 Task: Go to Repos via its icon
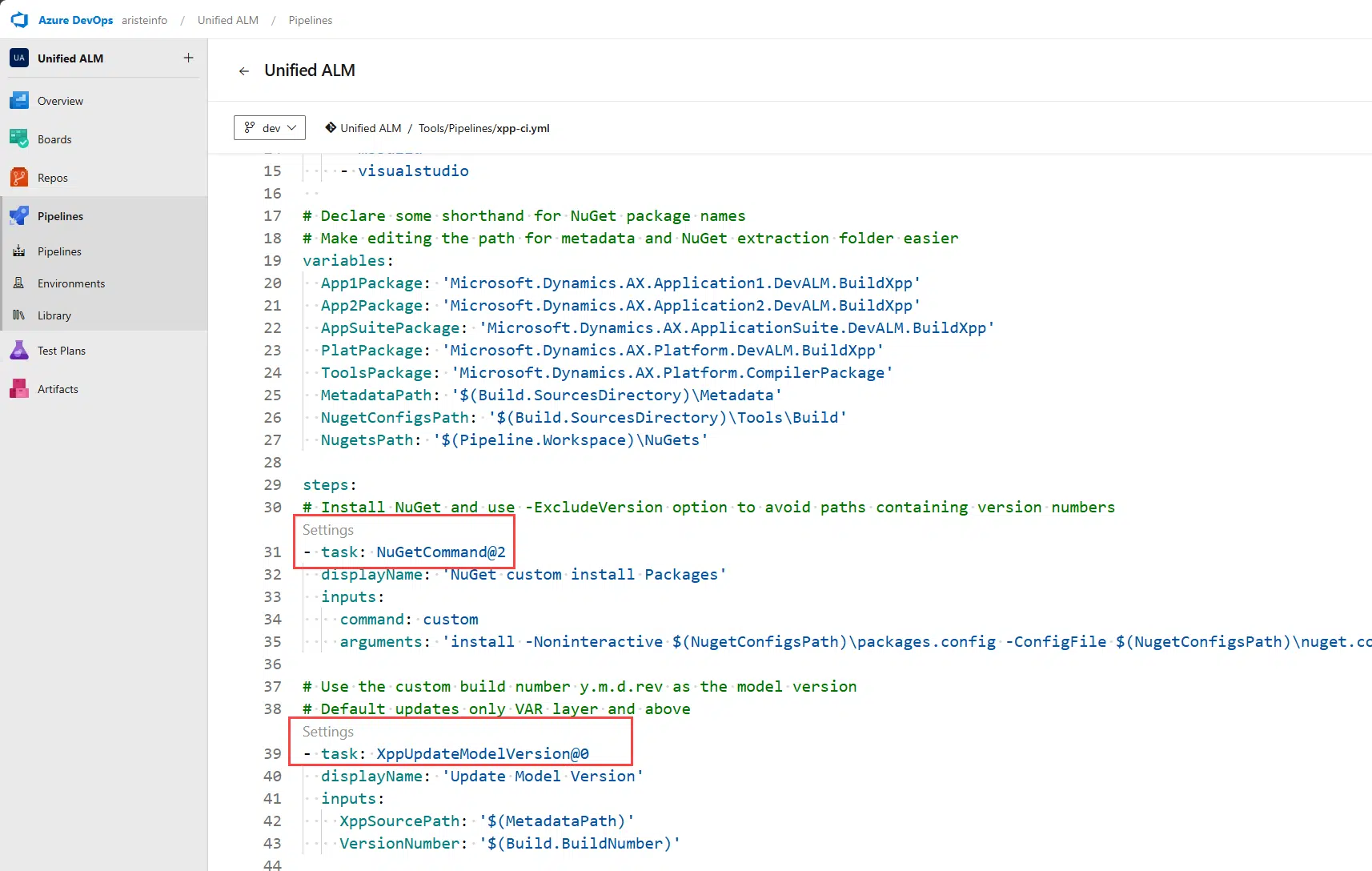(x=19, y=178)
